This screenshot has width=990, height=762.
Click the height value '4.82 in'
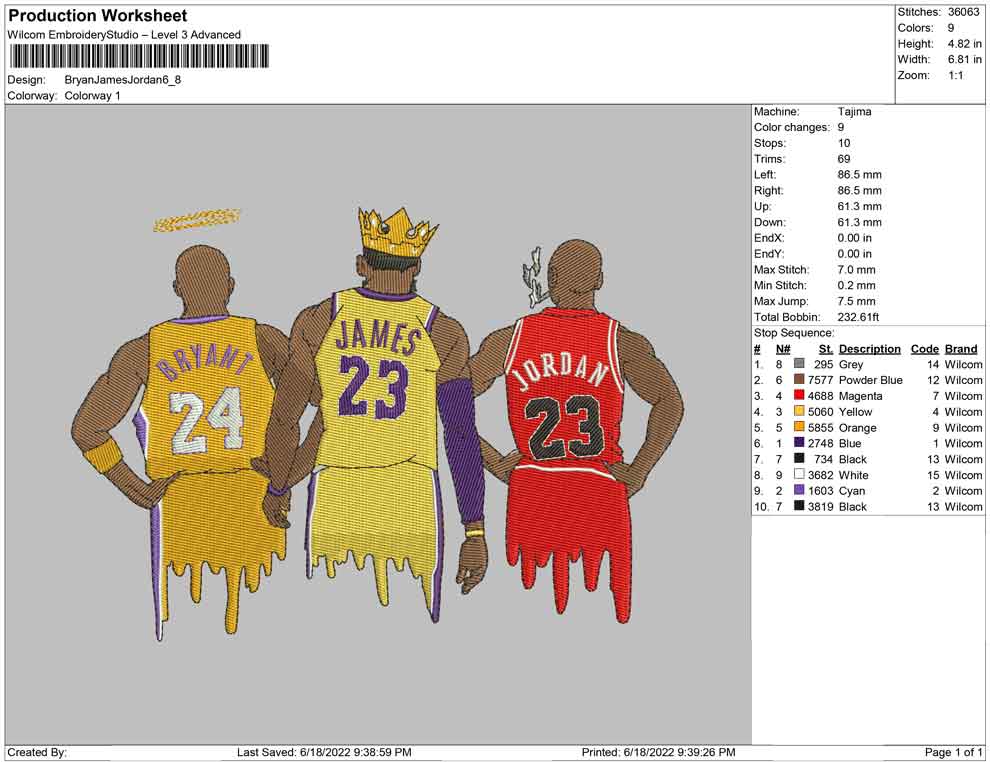click(964, 44)
